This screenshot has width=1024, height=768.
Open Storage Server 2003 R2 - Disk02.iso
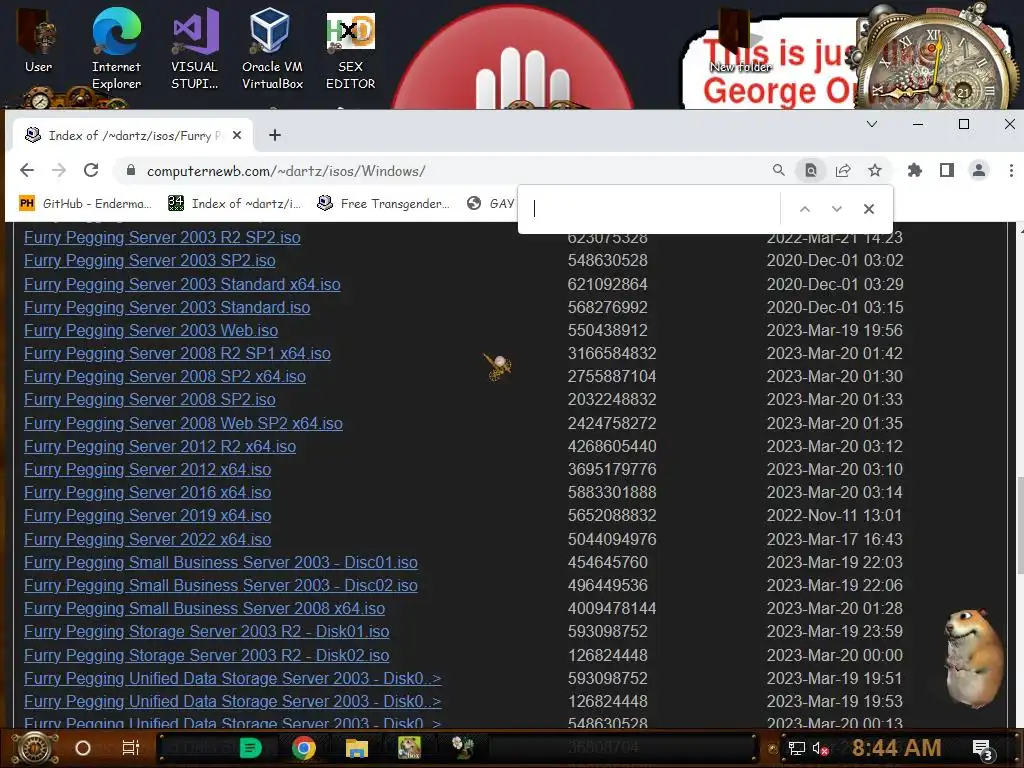[206, 655]
